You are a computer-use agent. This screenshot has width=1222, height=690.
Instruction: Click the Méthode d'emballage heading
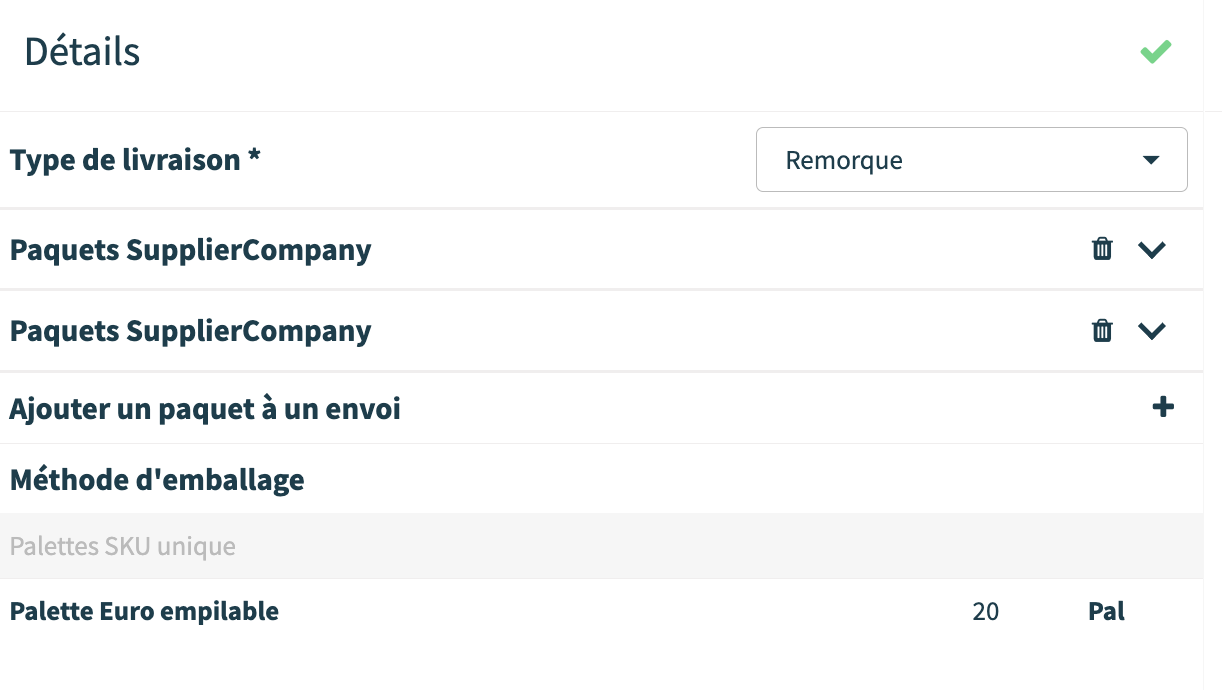157,480
